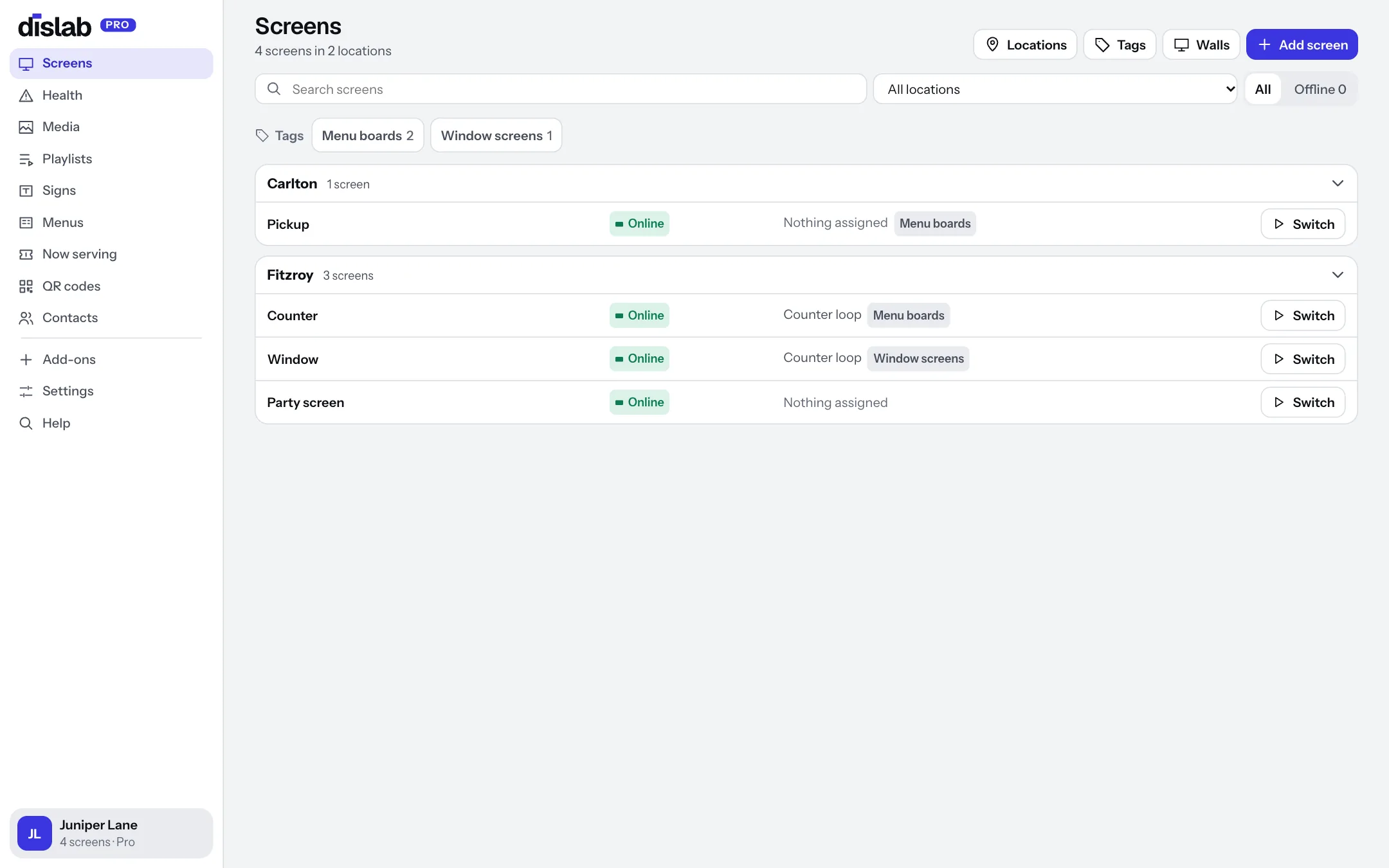
Task: Open Settings from the sidebar
Action: (x=111, y=392)
